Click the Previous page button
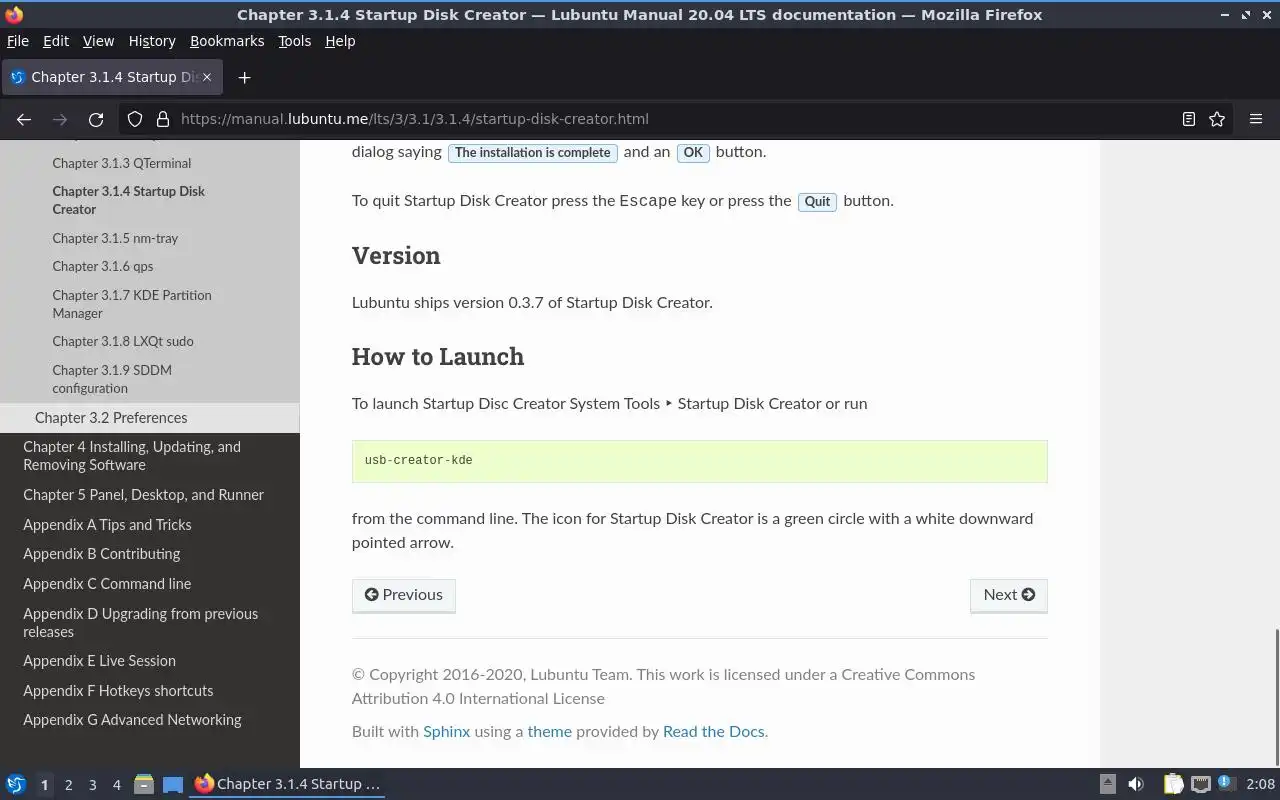 (x=404, y=595)
